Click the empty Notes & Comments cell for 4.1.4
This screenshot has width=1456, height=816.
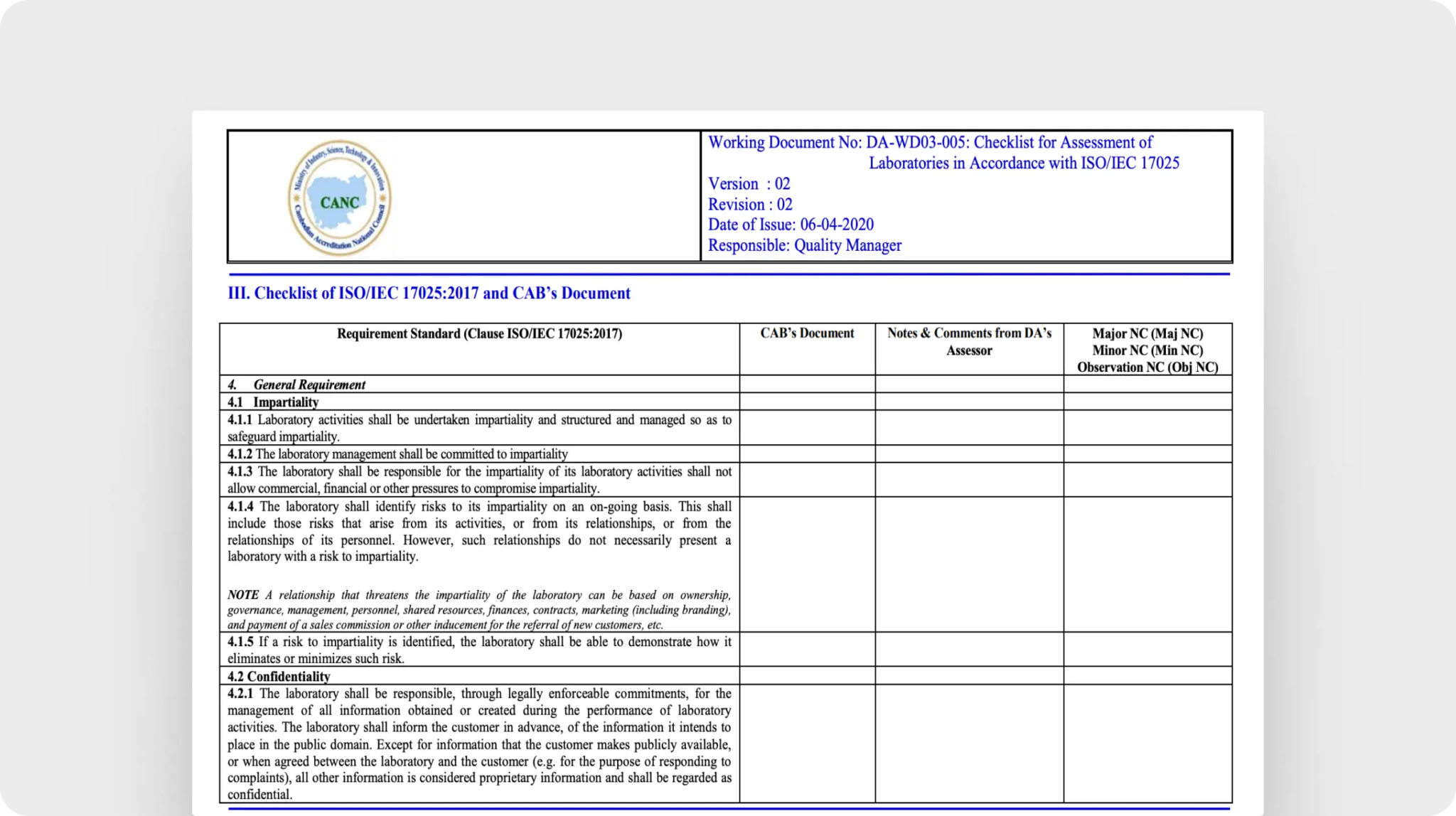point(969,564)
